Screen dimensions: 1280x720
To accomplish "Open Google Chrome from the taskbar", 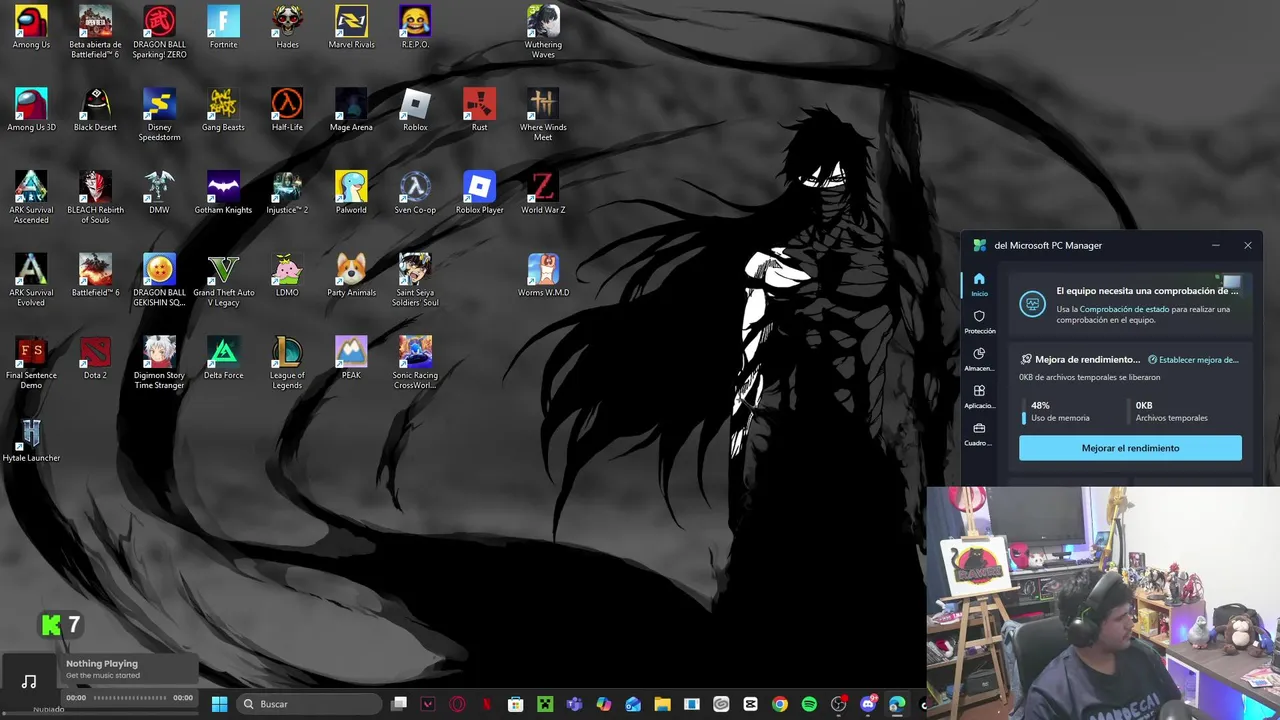I will tap(780, 704).
